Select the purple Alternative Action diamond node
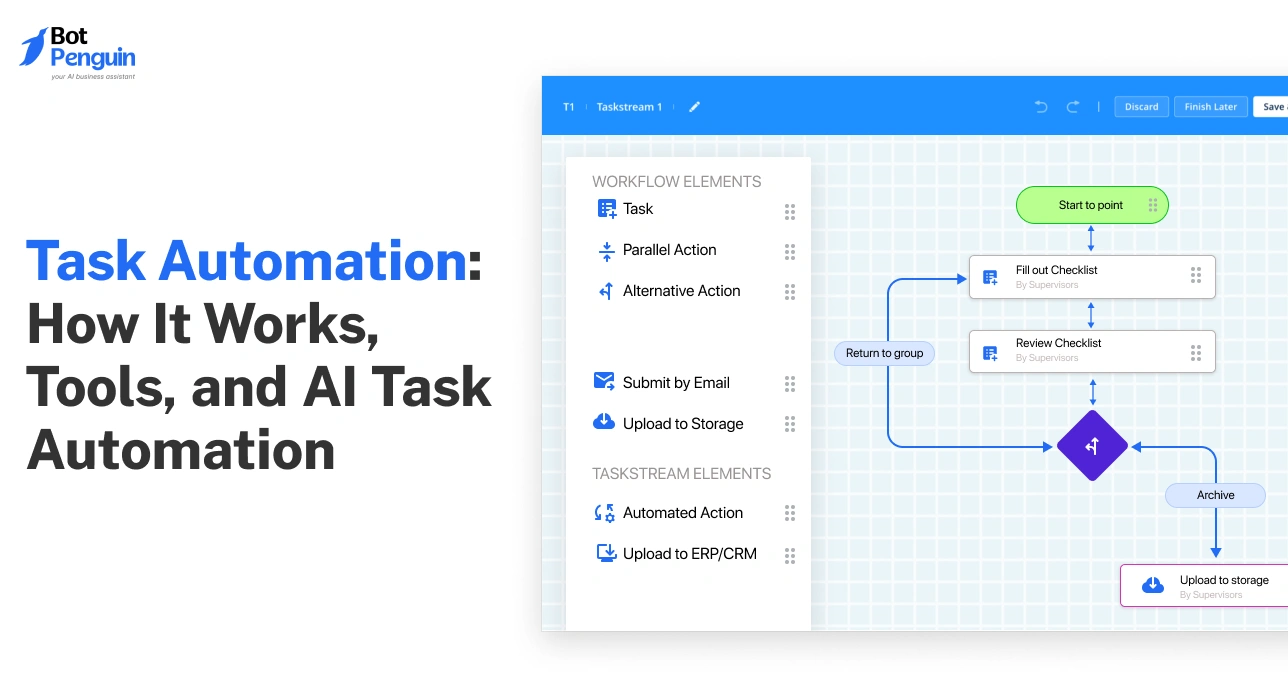 1092,445
